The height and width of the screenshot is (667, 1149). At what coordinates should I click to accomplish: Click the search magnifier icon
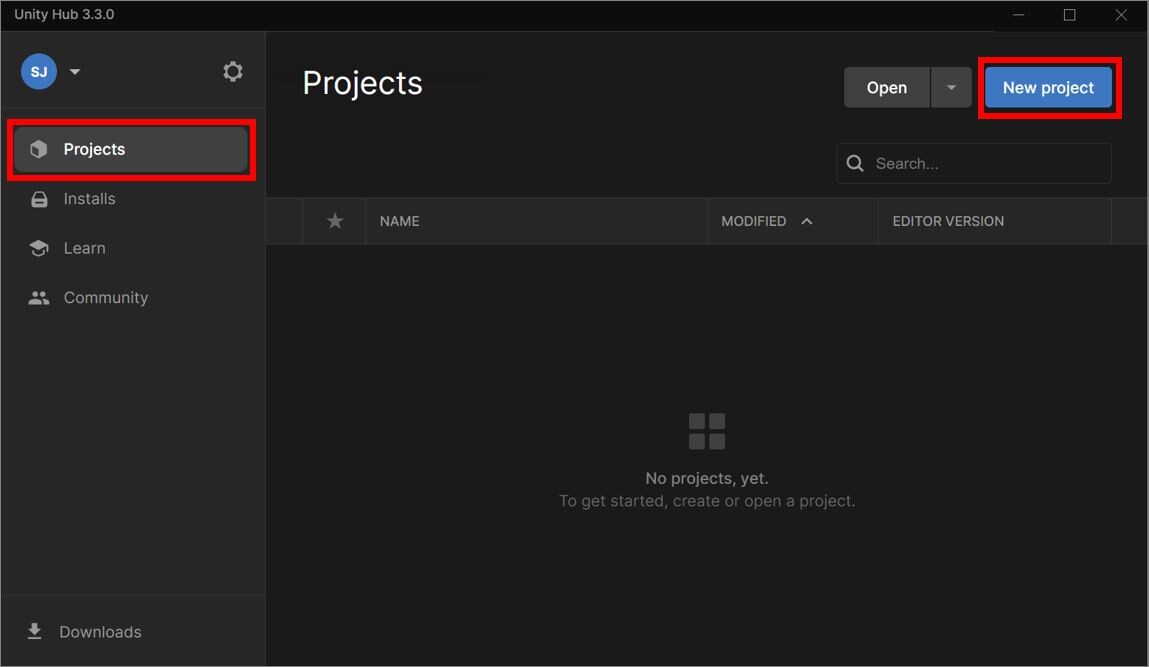(x=855, y=163)
